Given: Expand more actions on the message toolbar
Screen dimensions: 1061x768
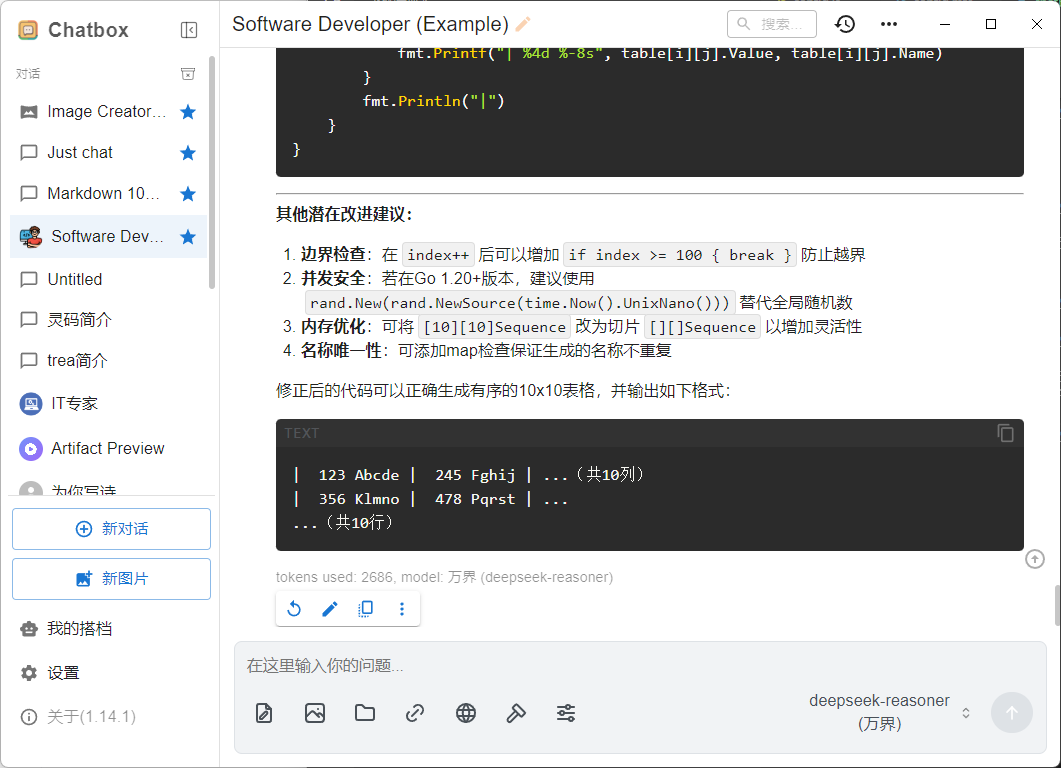Looking at the screenshot, I should click(402, 608).
